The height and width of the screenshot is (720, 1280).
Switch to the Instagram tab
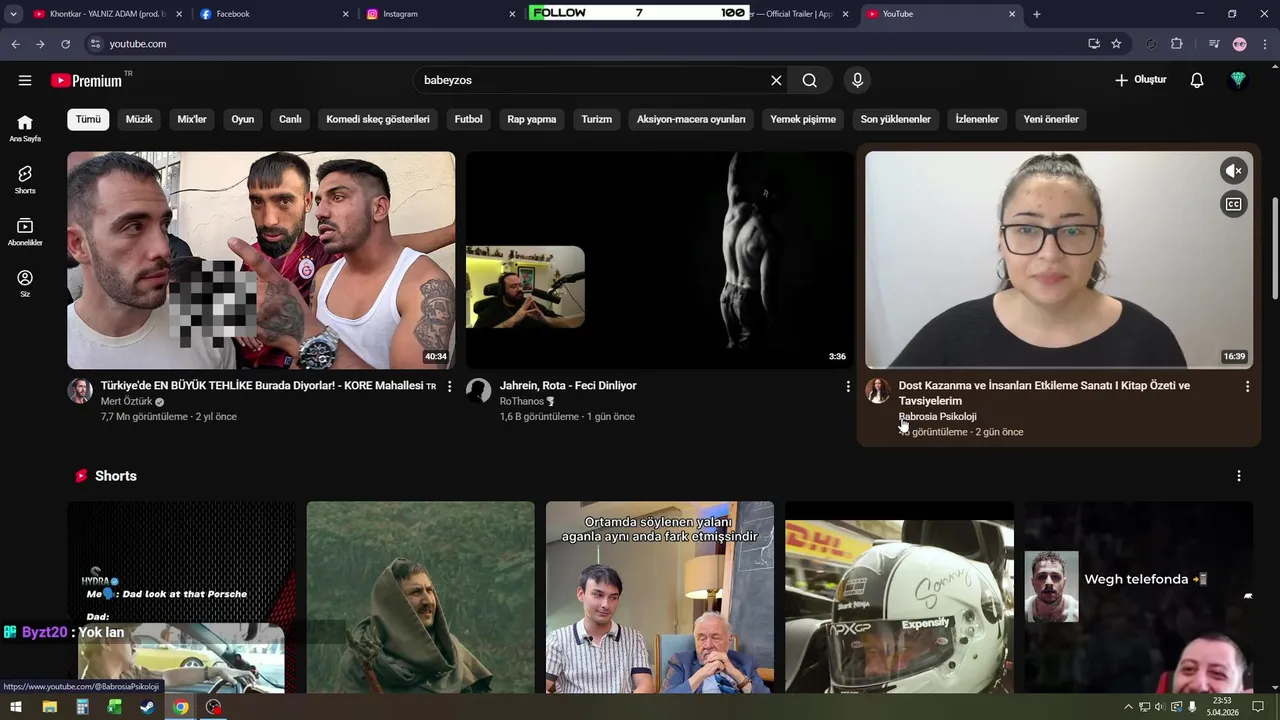tap(441, 14)
